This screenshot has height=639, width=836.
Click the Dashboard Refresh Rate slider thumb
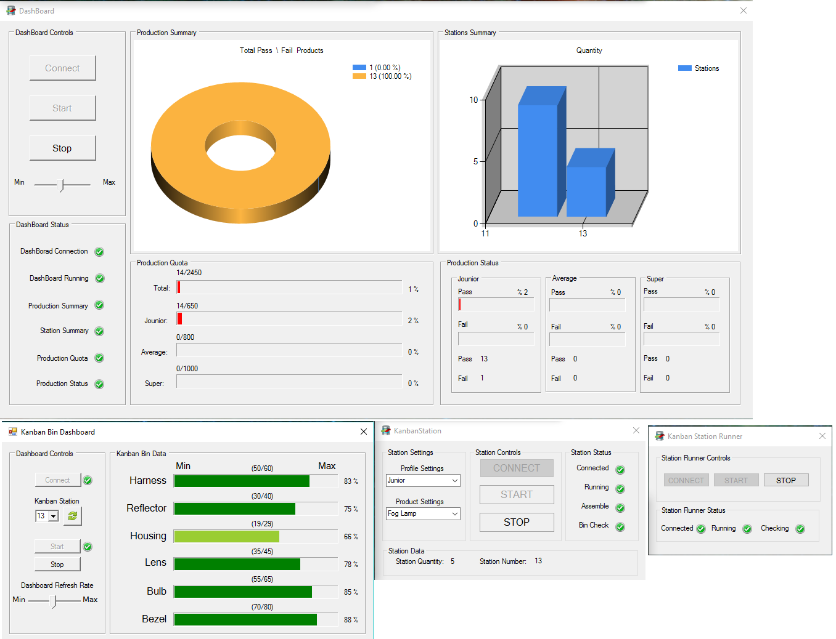click(x=53, y=601)
